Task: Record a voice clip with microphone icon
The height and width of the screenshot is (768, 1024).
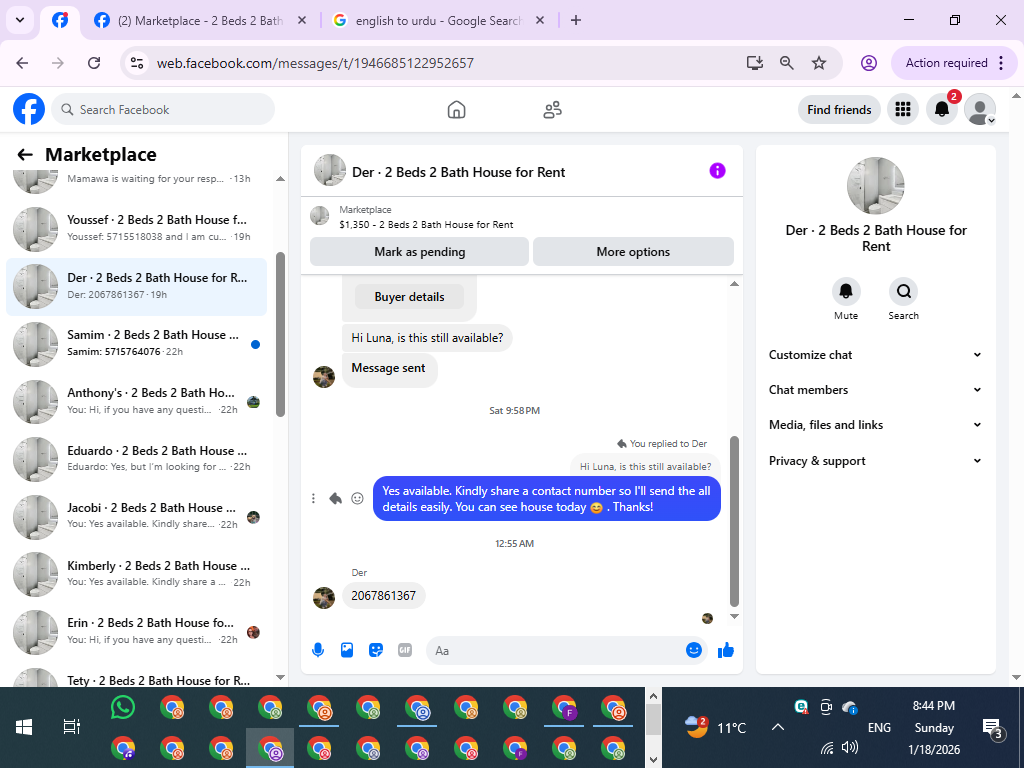Action: point(318,650)
